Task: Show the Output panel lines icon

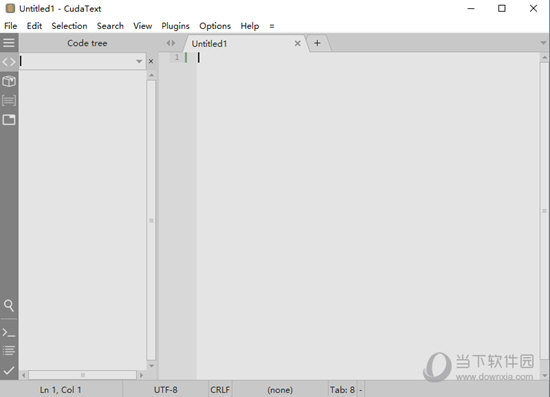Action: coord(9,351)
